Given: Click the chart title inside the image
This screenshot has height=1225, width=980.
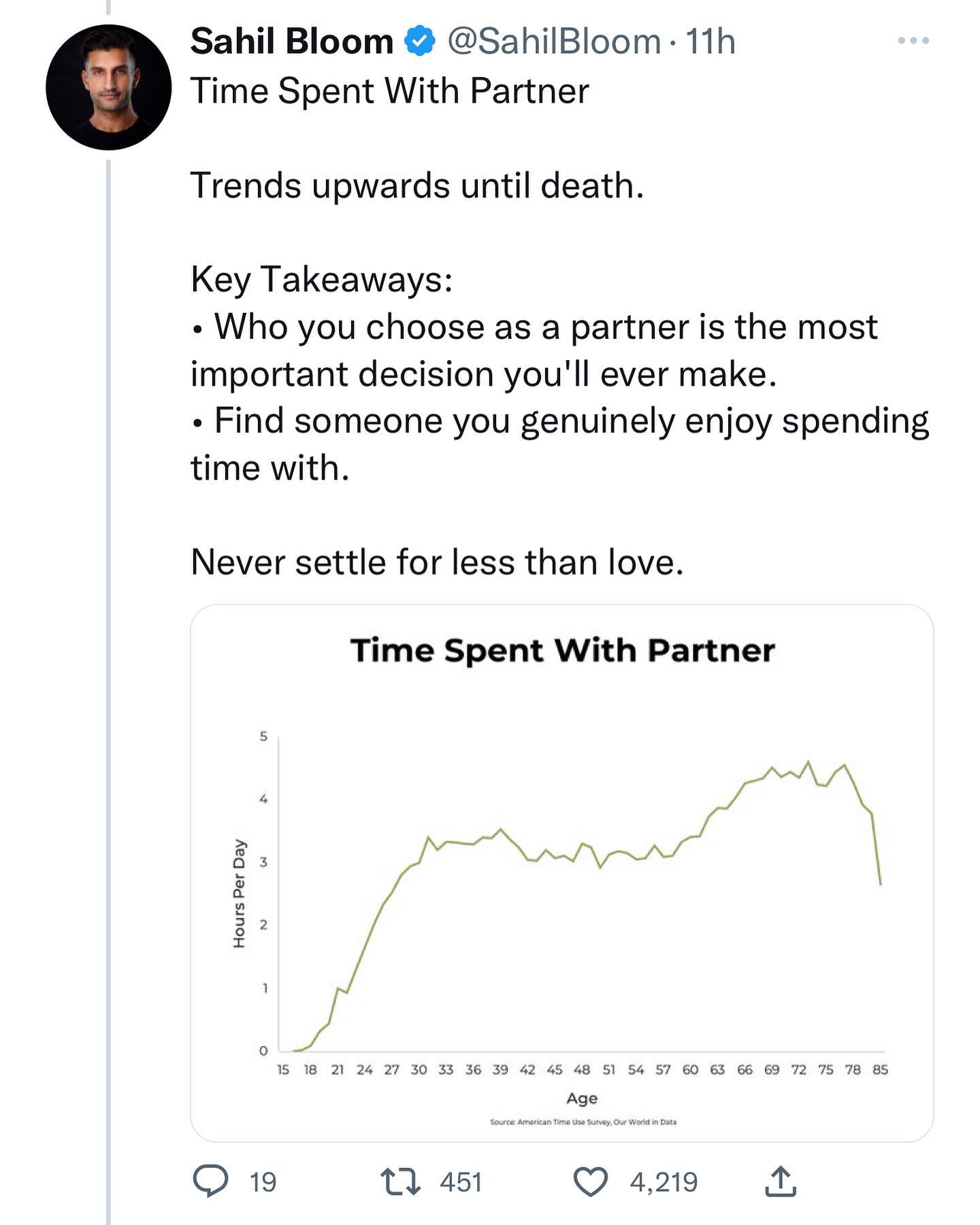Looking at the screenshot, I should (x=562, y=651).
